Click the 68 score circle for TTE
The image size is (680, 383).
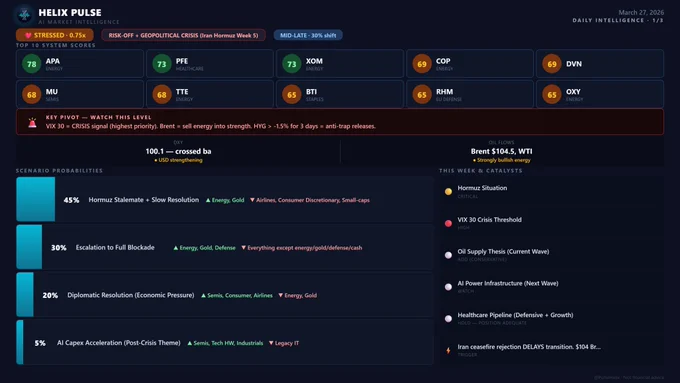click(x=162, y=95)
